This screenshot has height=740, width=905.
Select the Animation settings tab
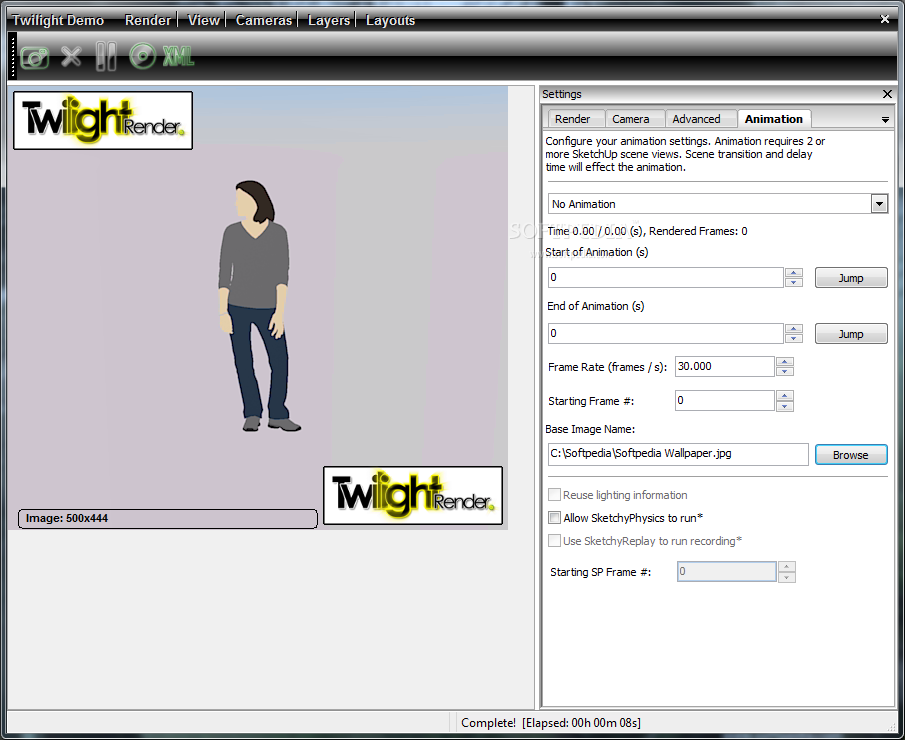773,119
